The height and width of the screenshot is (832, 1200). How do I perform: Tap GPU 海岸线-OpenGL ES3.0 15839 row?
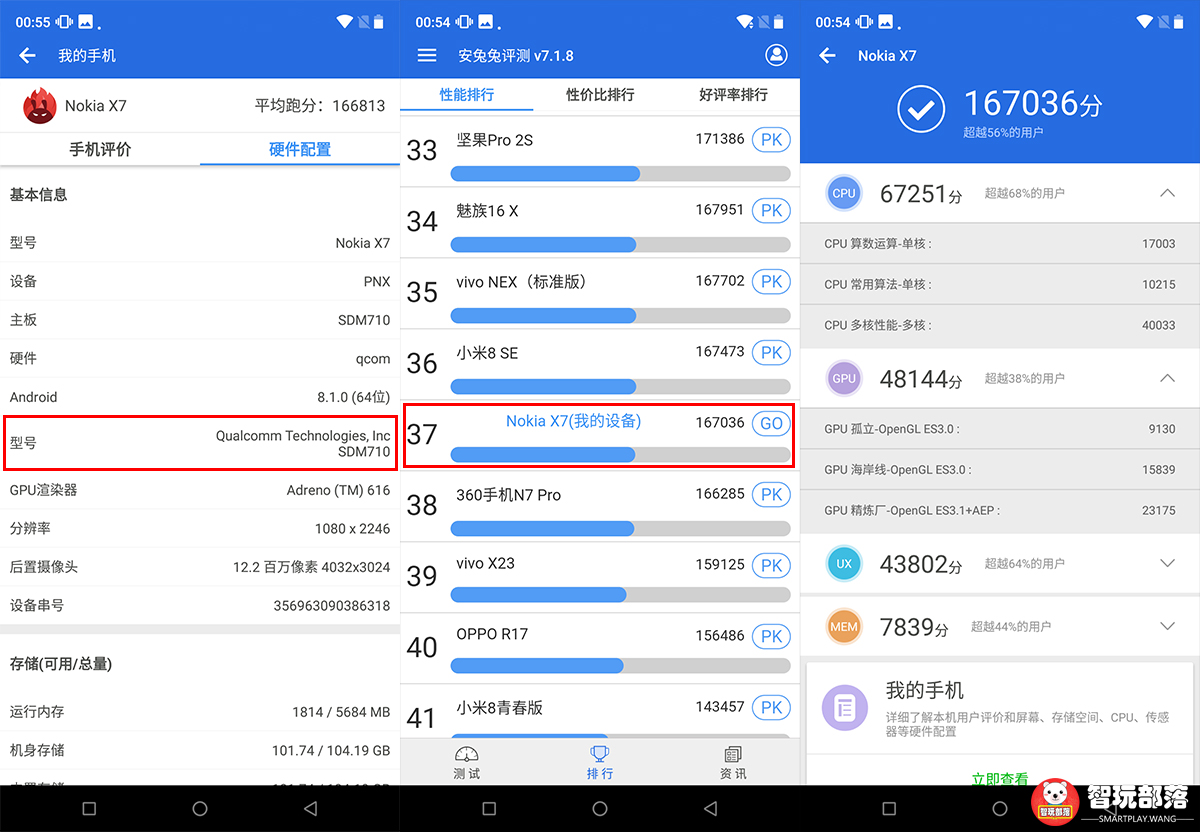(x=1000, y=470)
